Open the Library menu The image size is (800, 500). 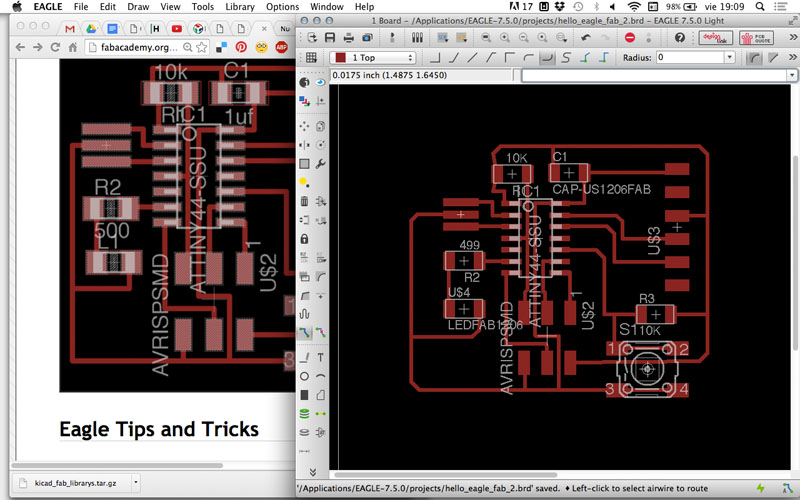(239, 7)
